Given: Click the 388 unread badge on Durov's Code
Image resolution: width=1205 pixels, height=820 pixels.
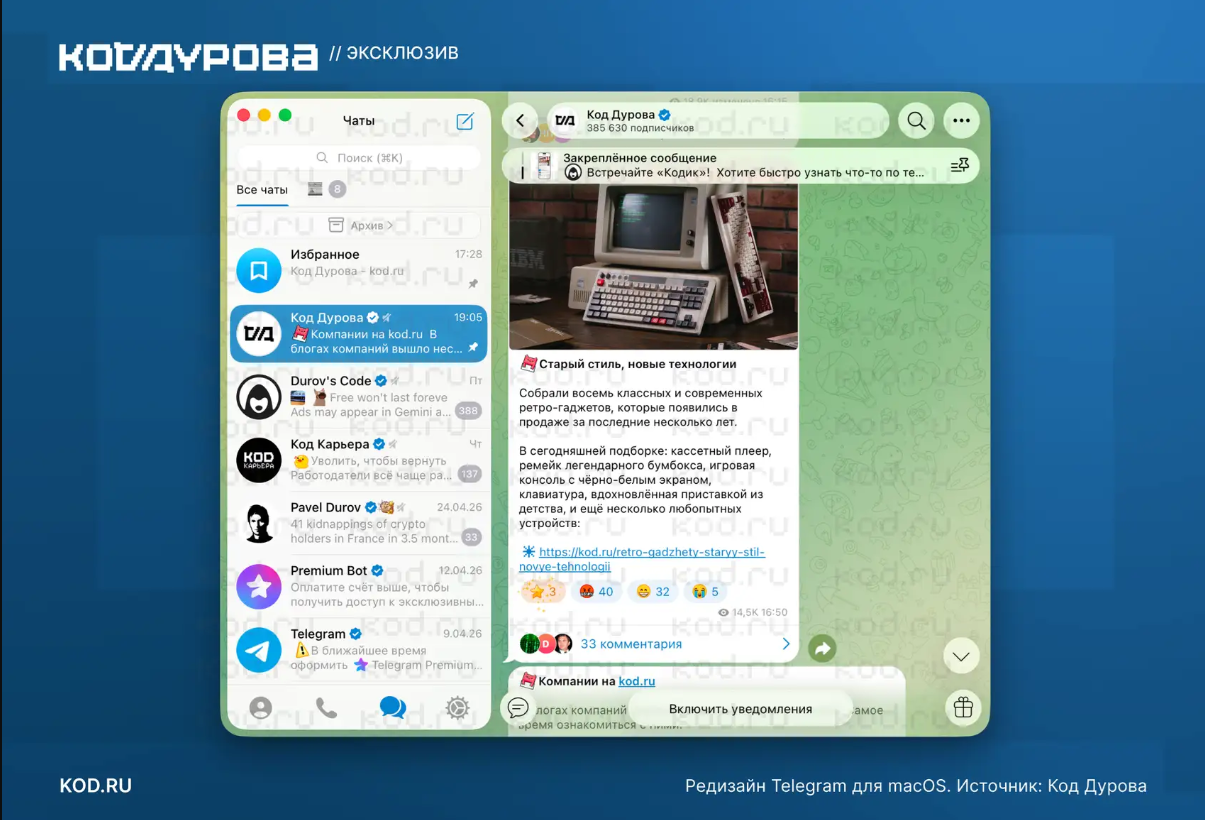Looking at the screenshot, I should pyautogui.click(x=468, y=411).
